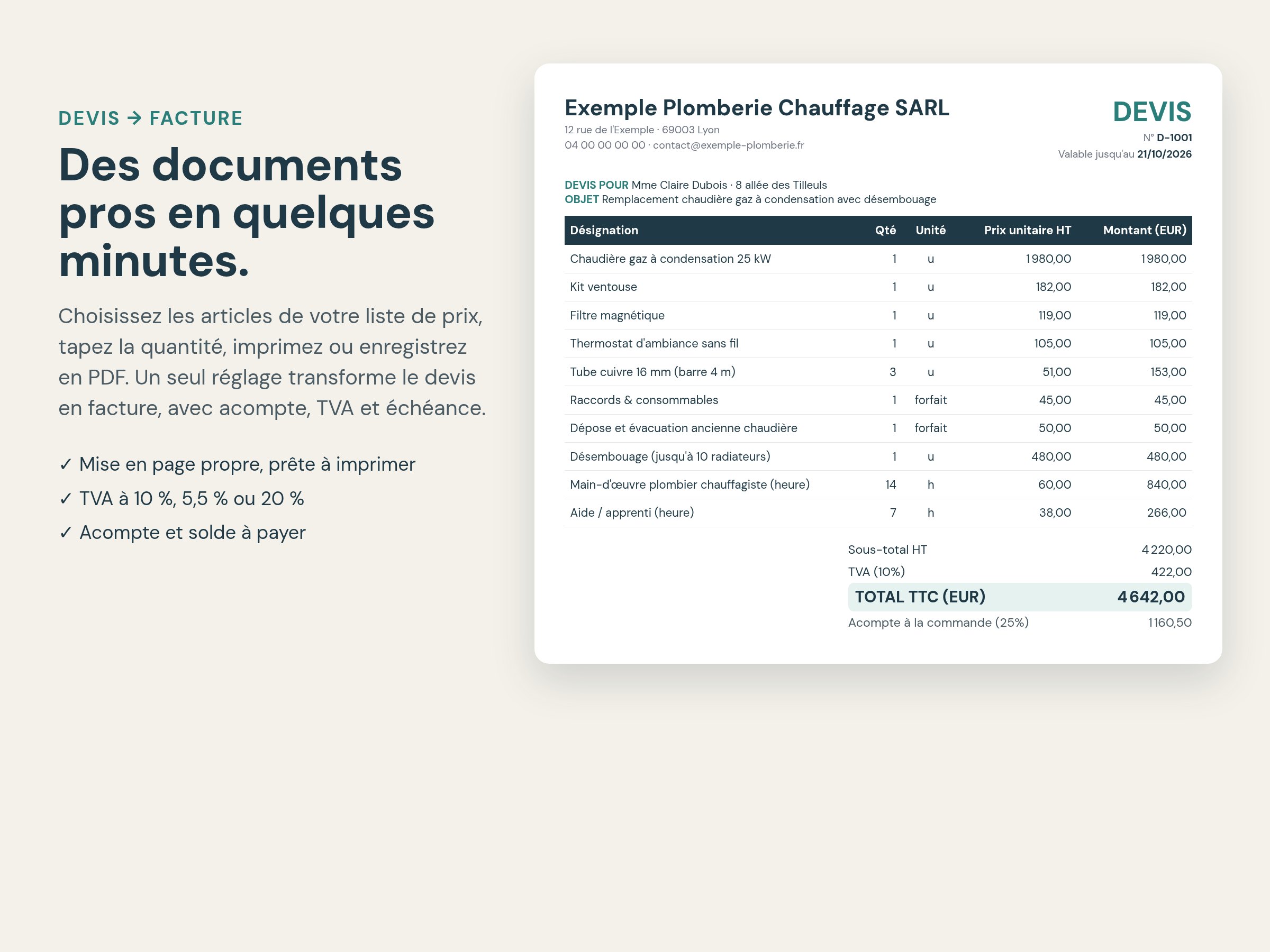Click the Prix unitaire HT column header
Viewport: 1270px width, 952px height.
(x=1027, y=230)
